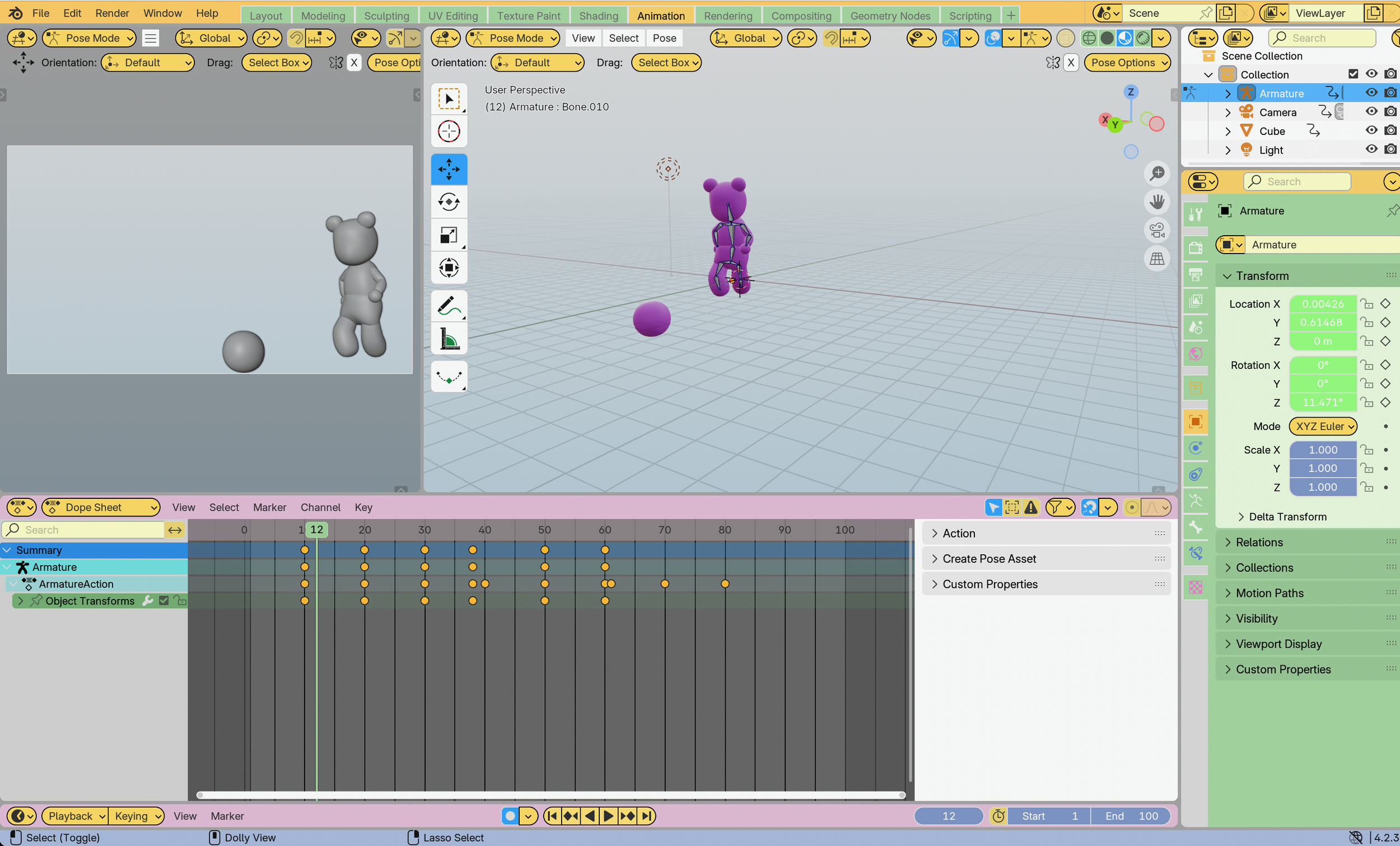
Task: Click the Location X value field
Action: pos(1322,303)
